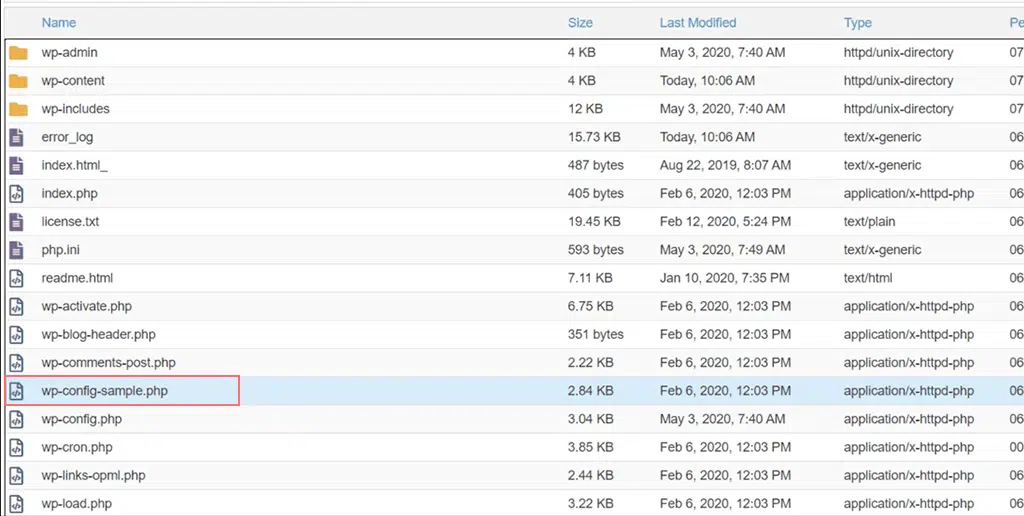Image resolution: width=1024 pixels, height=516 pixels.
Task: Click the text/html type cell
Action: coord(868,278)
